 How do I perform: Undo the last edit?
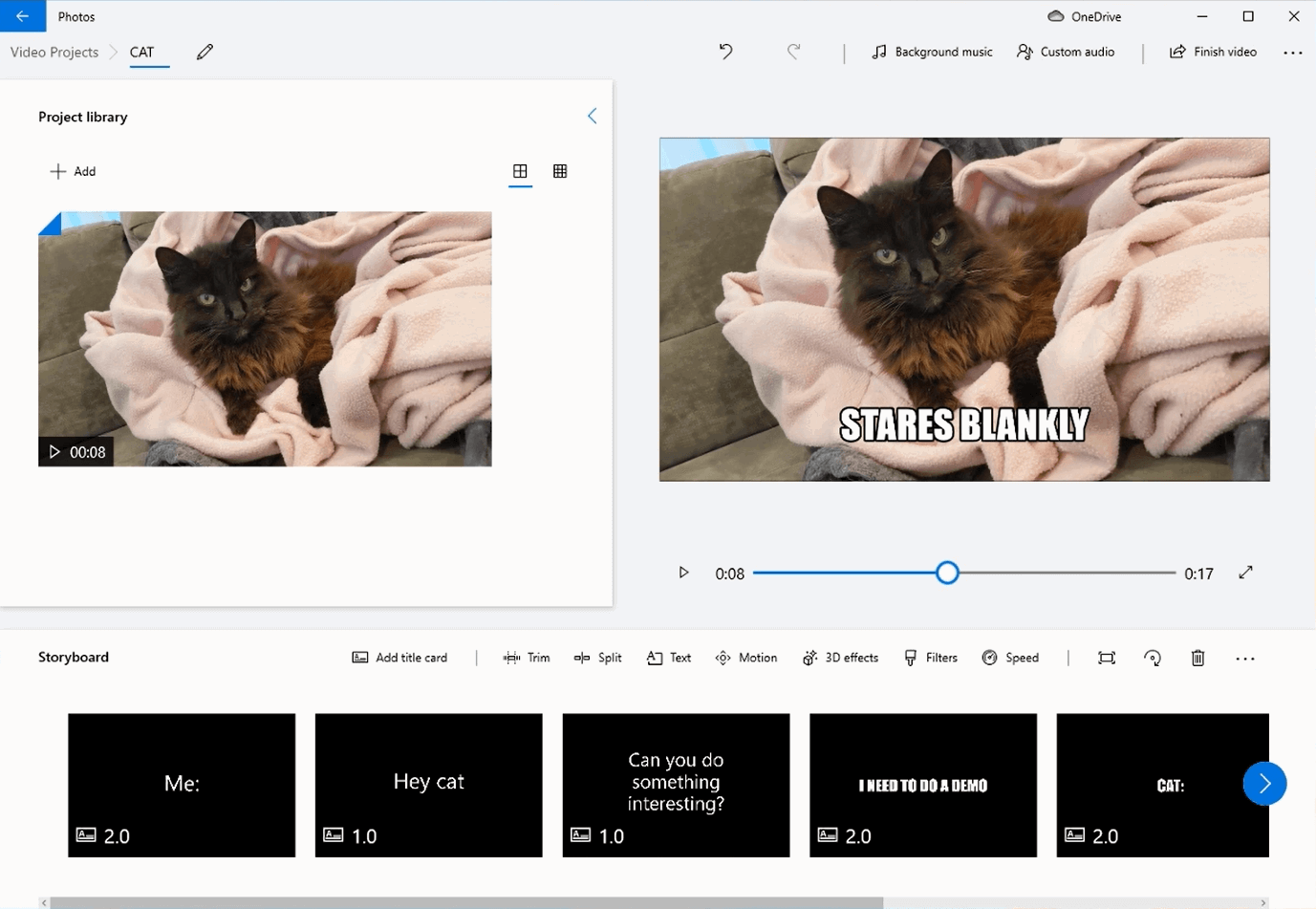726,52
